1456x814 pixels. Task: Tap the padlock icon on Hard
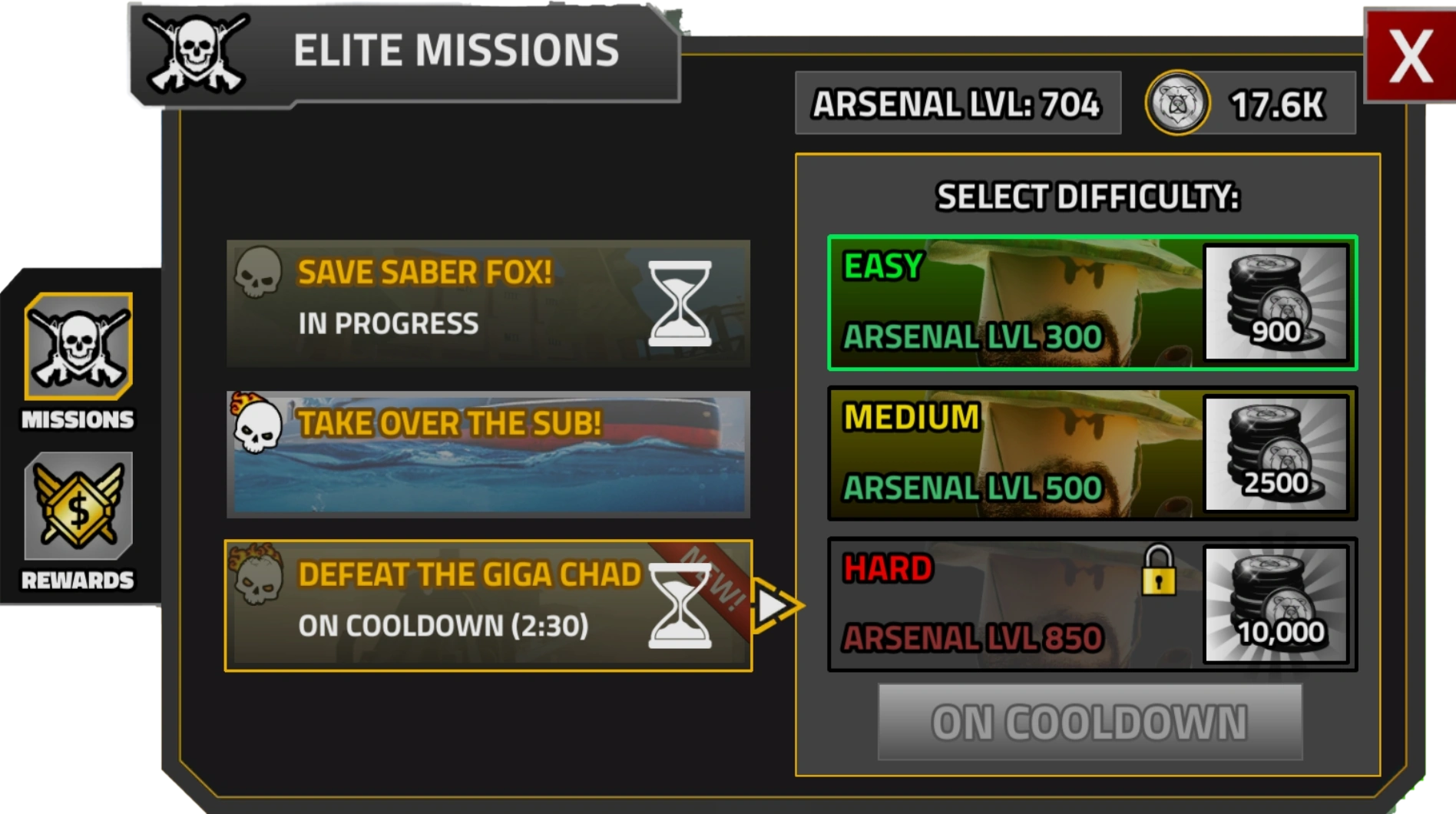click(1158, 571)
